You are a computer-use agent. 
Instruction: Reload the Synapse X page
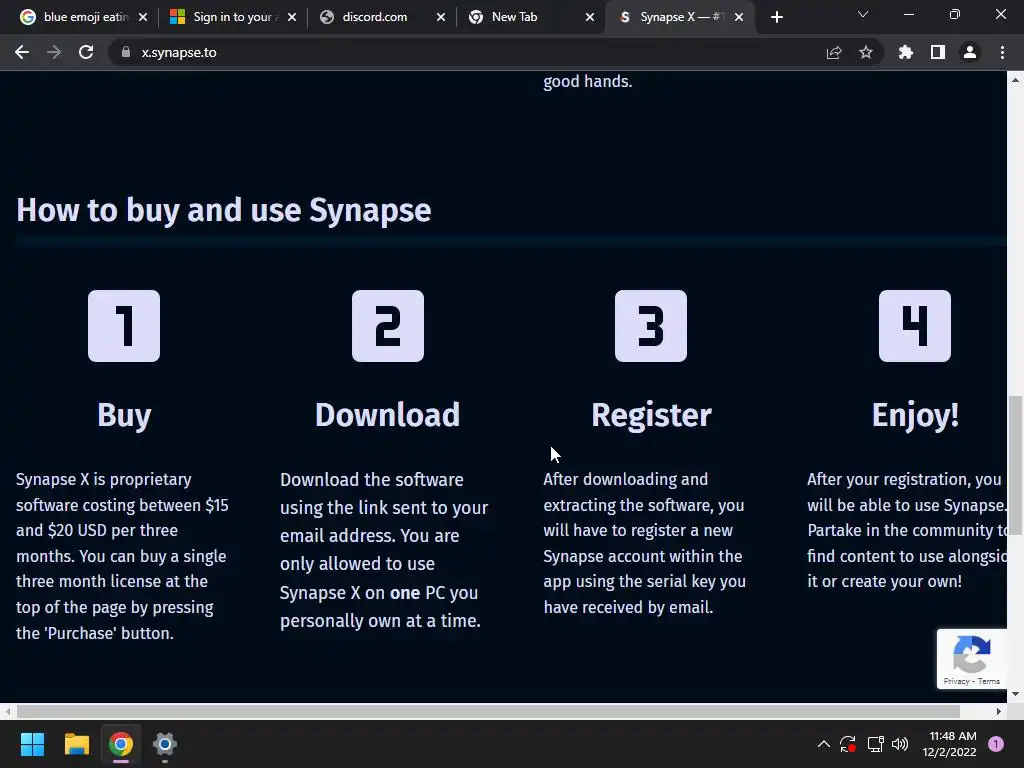[86, 52]
